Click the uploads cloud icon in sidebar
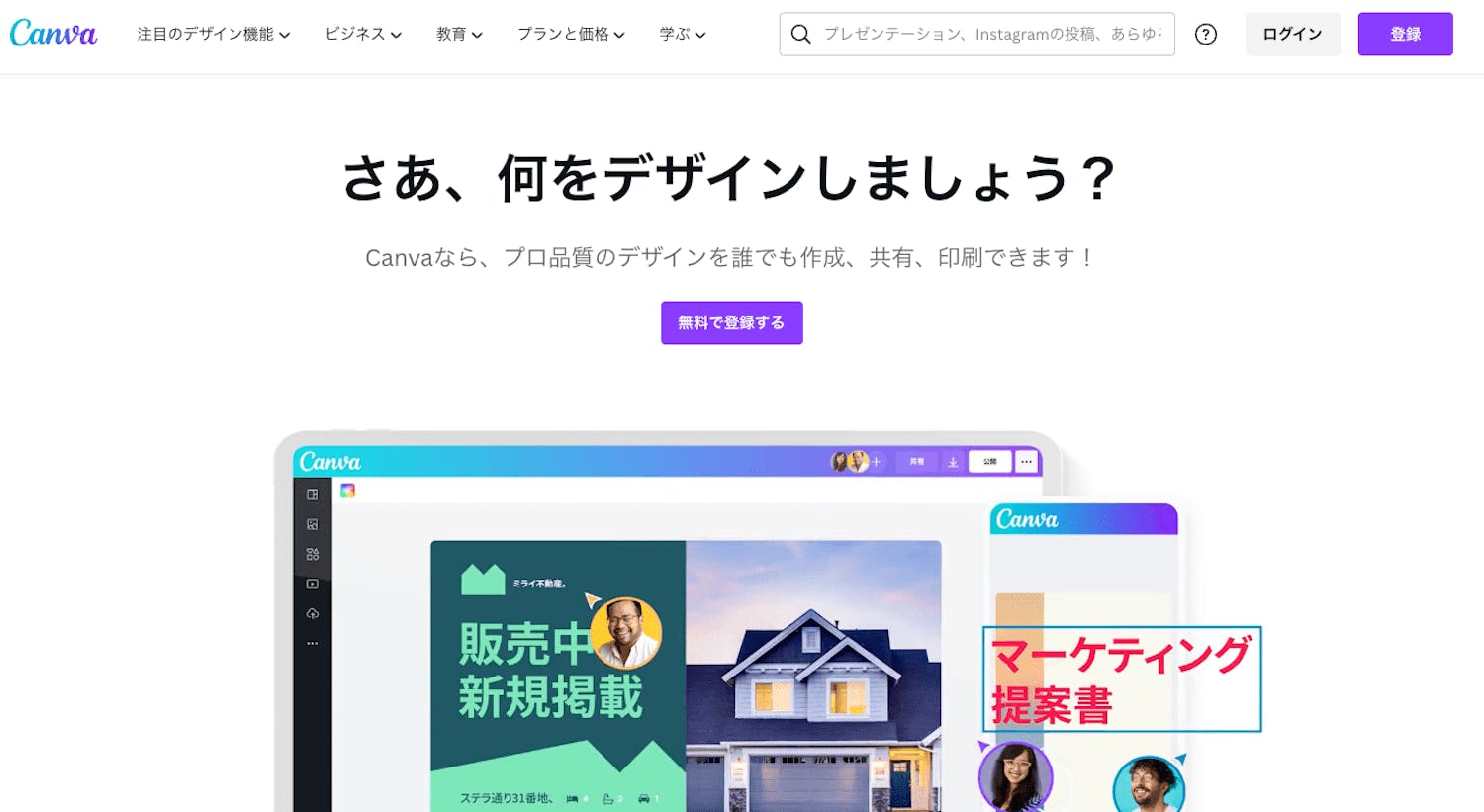1484x812 pixels. (x=313, y=613)
